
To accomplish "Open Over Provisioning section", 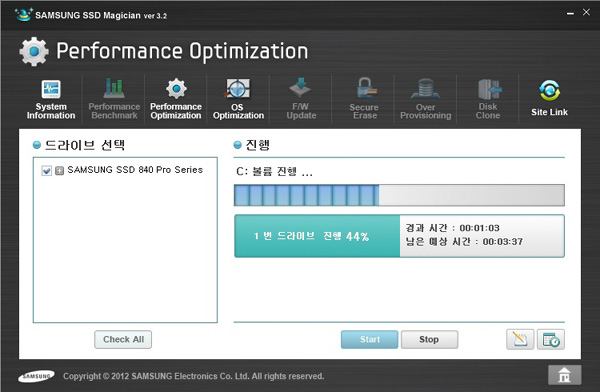I will pos(426,99).
